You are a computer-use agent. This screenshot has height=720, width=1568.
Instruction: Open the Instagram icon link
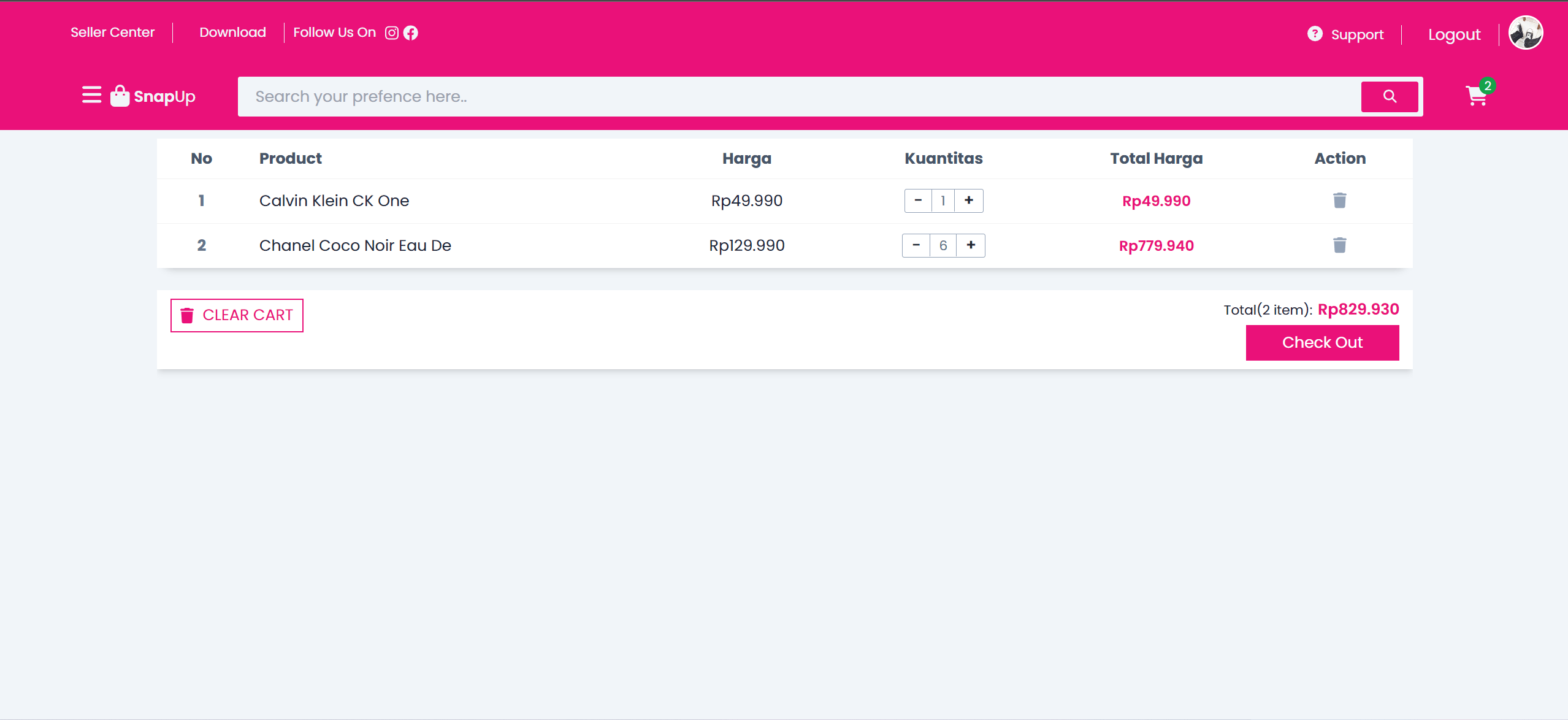[x=392, y=33]
